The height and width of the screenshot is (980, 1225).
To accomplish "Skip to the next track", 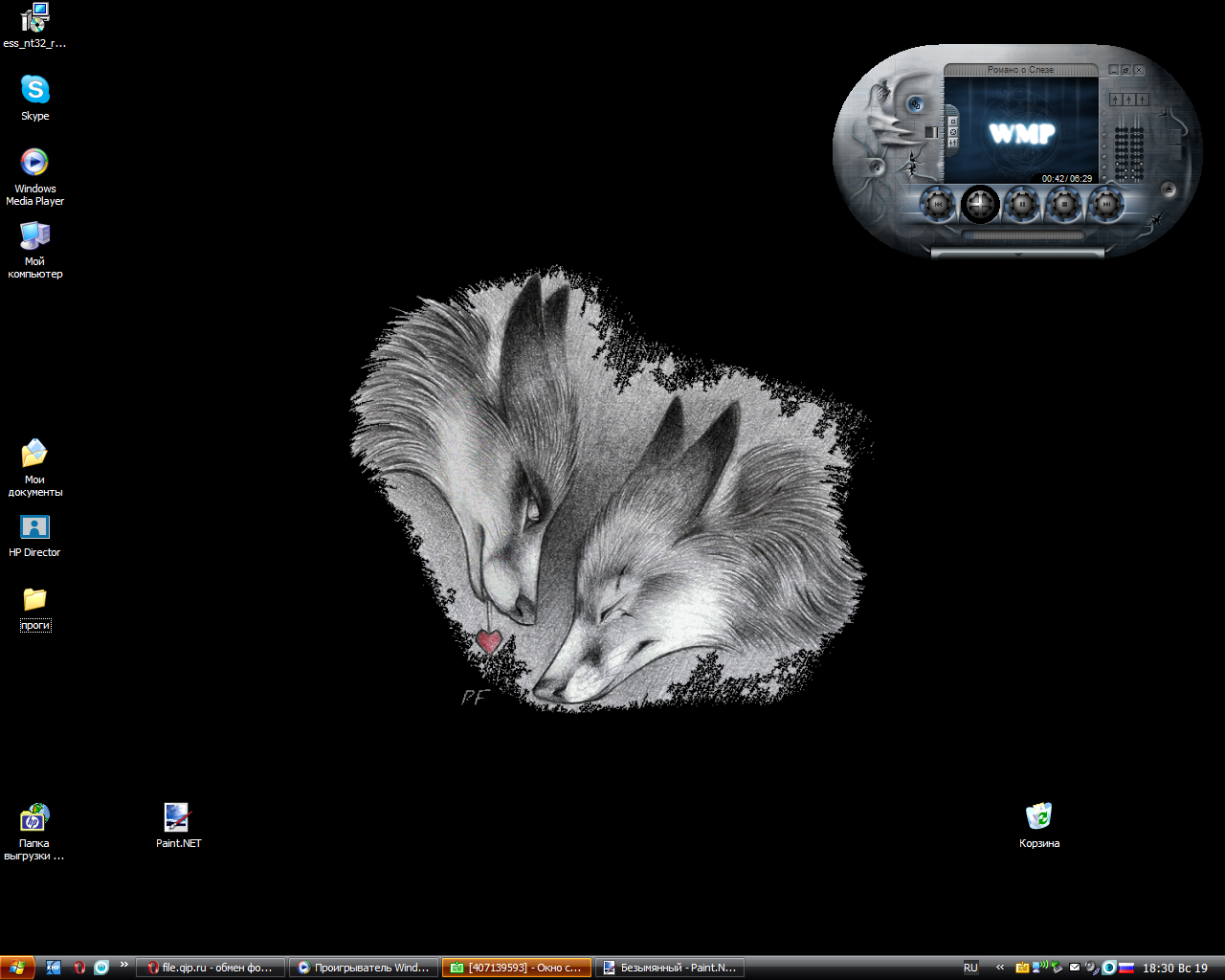I will pyautogui.click(x=1105, y=204).
